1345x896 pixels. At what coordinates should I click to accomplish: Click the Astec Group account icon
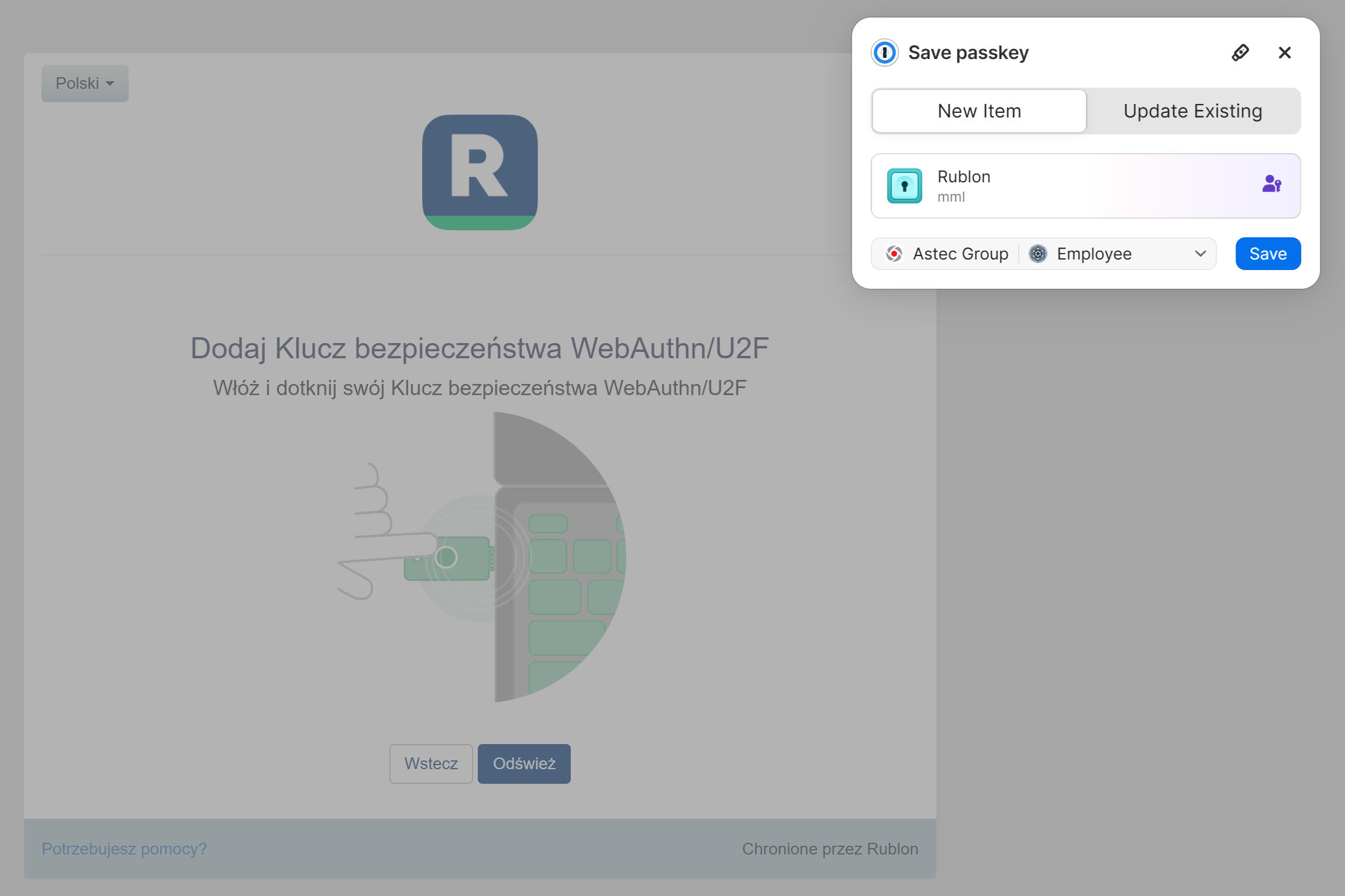pos(894,254)
